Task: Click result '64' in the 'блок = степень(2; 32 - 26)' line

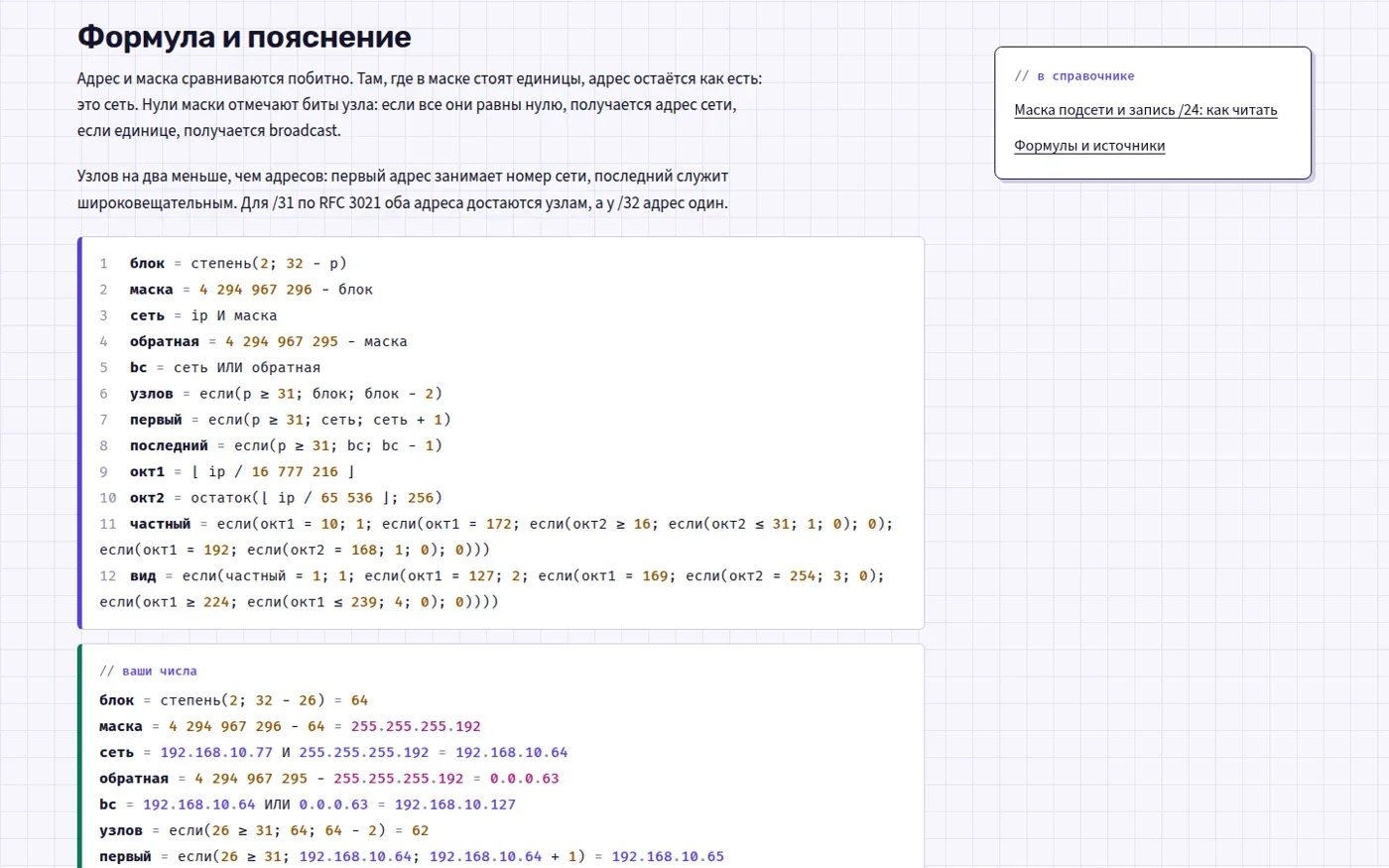Action: coord(359,700)
